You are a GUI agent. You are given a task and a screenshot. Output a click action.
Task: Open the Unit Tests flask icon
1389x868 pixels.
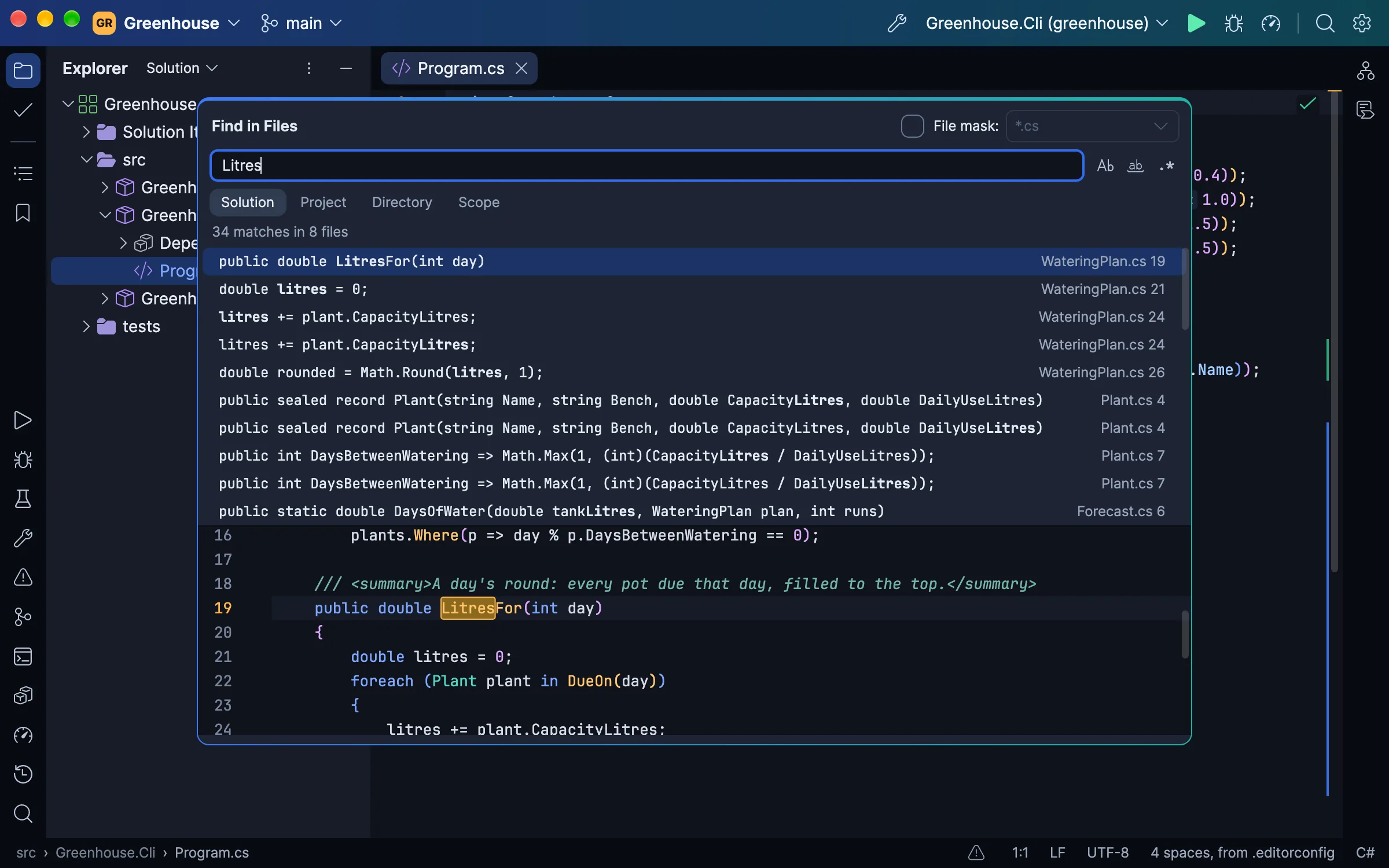[x=23, y=499]
